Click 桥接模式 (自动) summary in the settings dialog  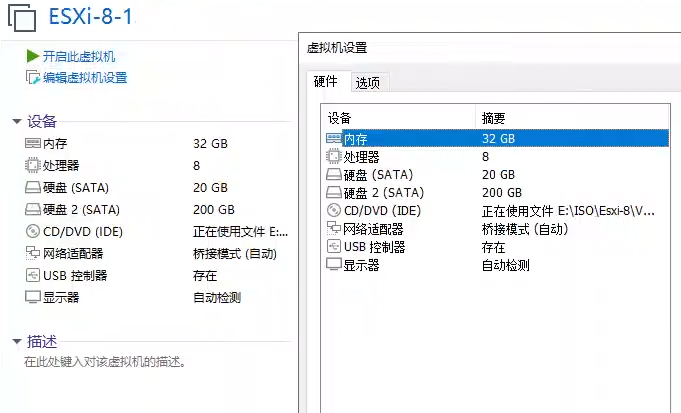coord(525,229)
